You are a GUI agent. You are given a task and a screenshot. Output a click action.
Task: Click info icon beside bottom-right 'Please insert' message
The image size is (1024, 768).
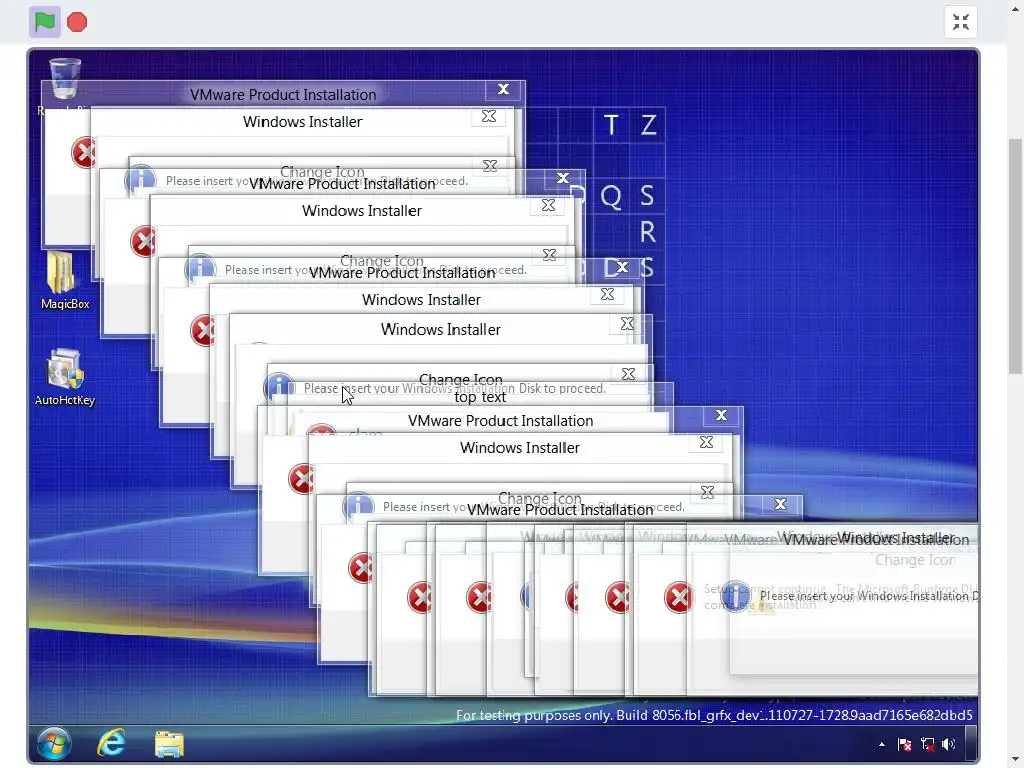735,596
